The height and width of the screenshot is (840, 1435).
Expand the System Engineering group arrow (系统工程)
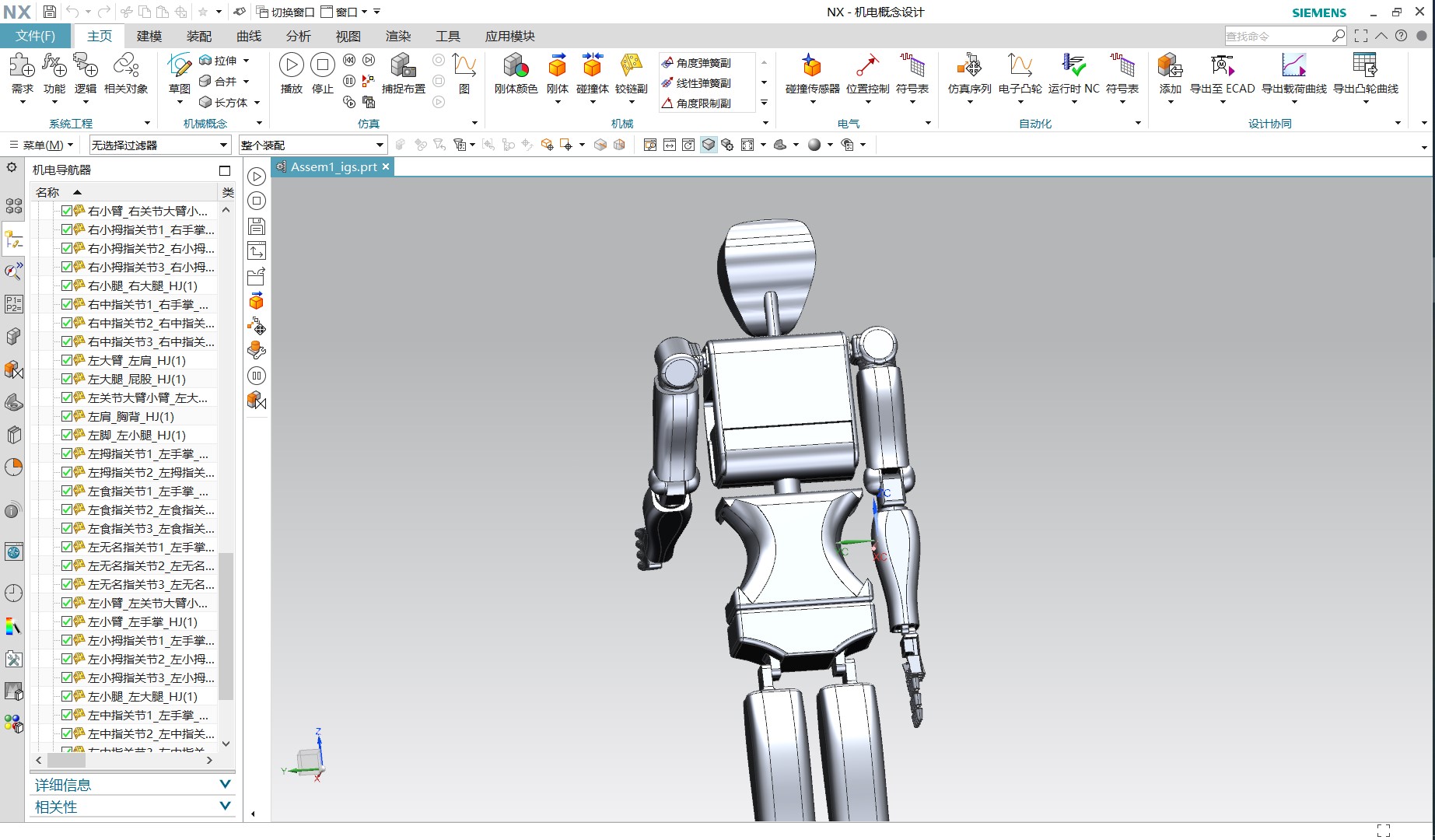point(147,123)
